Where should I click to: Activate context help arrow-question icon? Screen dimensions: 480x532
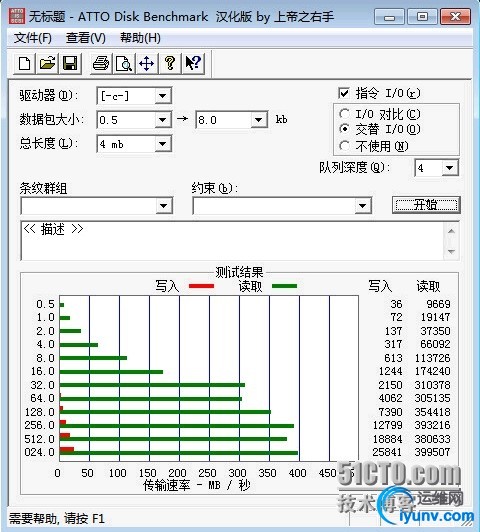click(193, 63)
